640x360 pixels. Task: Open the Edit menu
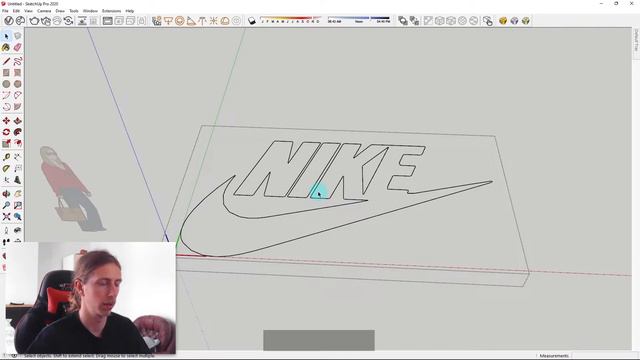[x=16, y=11]
